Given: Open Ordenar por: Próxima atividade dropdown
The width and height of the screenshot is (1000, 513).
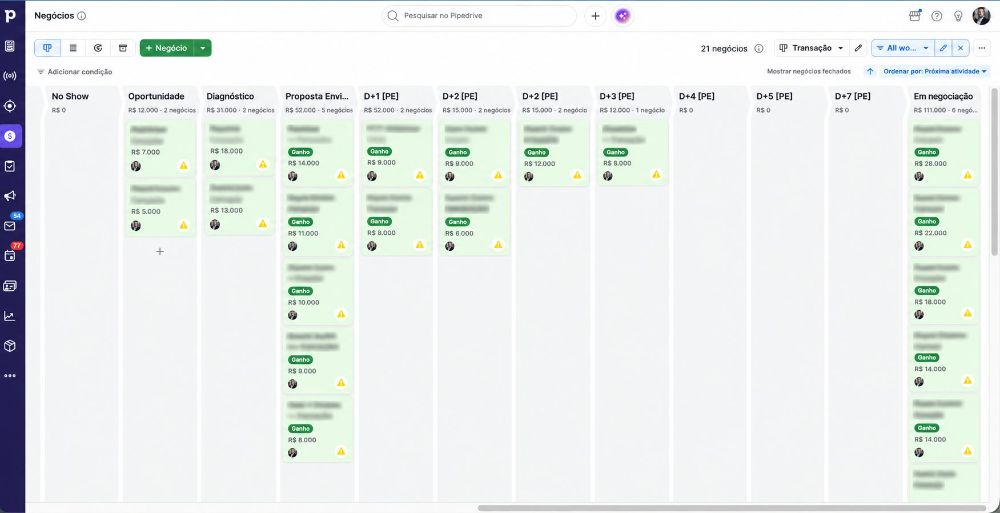Looking at the screenshot, I should tap(935, 71).
